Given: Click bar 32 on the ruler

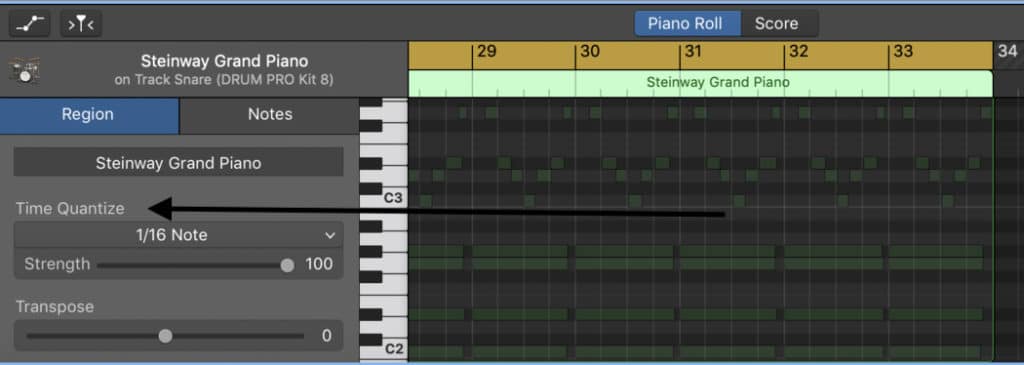Looking at the screenshot, I should pyautogui.click(x=798, y=52).
